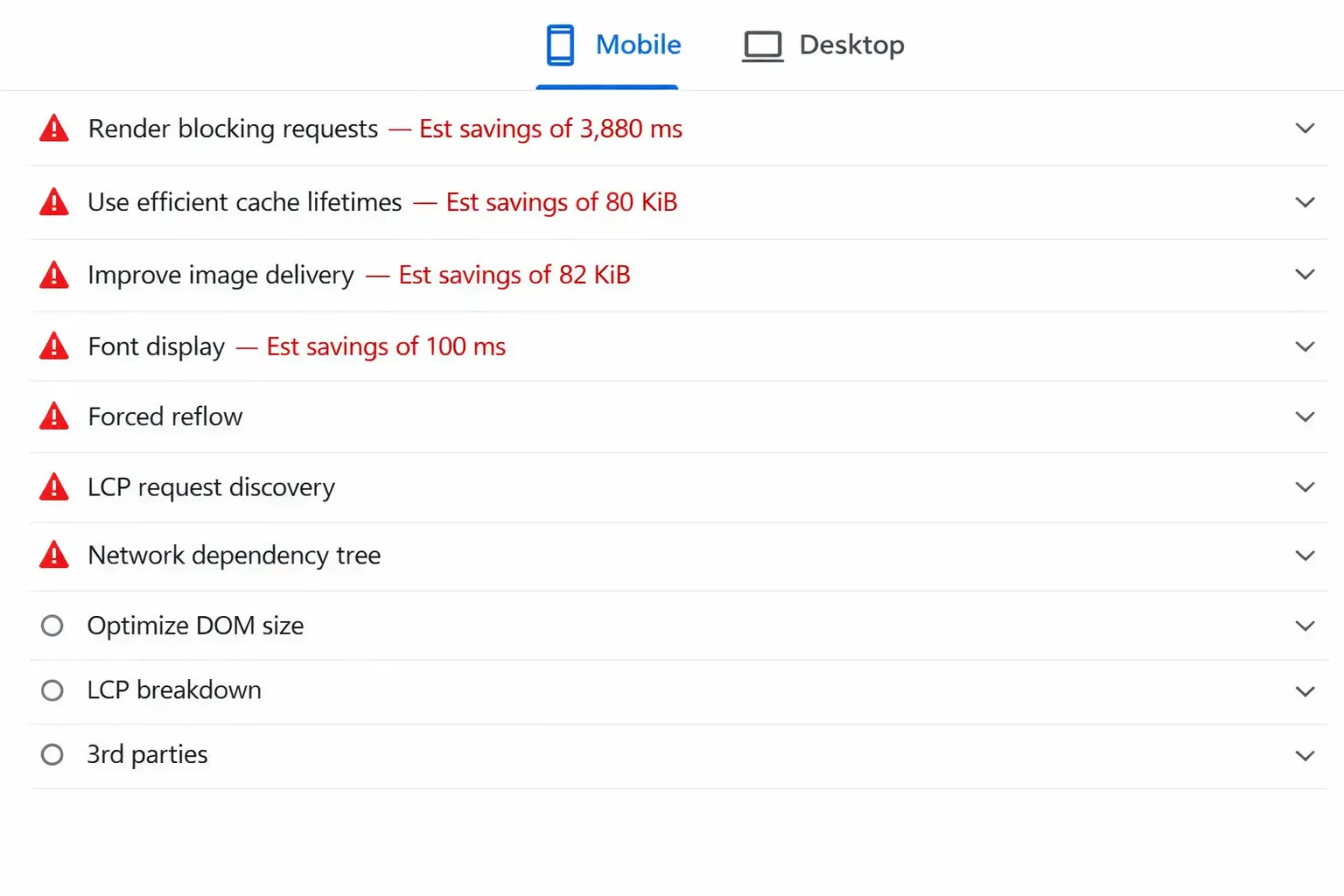Click the warning icon beside Improve image delivery
Viewport: 1344px width, 896px height.
(53, 274)
